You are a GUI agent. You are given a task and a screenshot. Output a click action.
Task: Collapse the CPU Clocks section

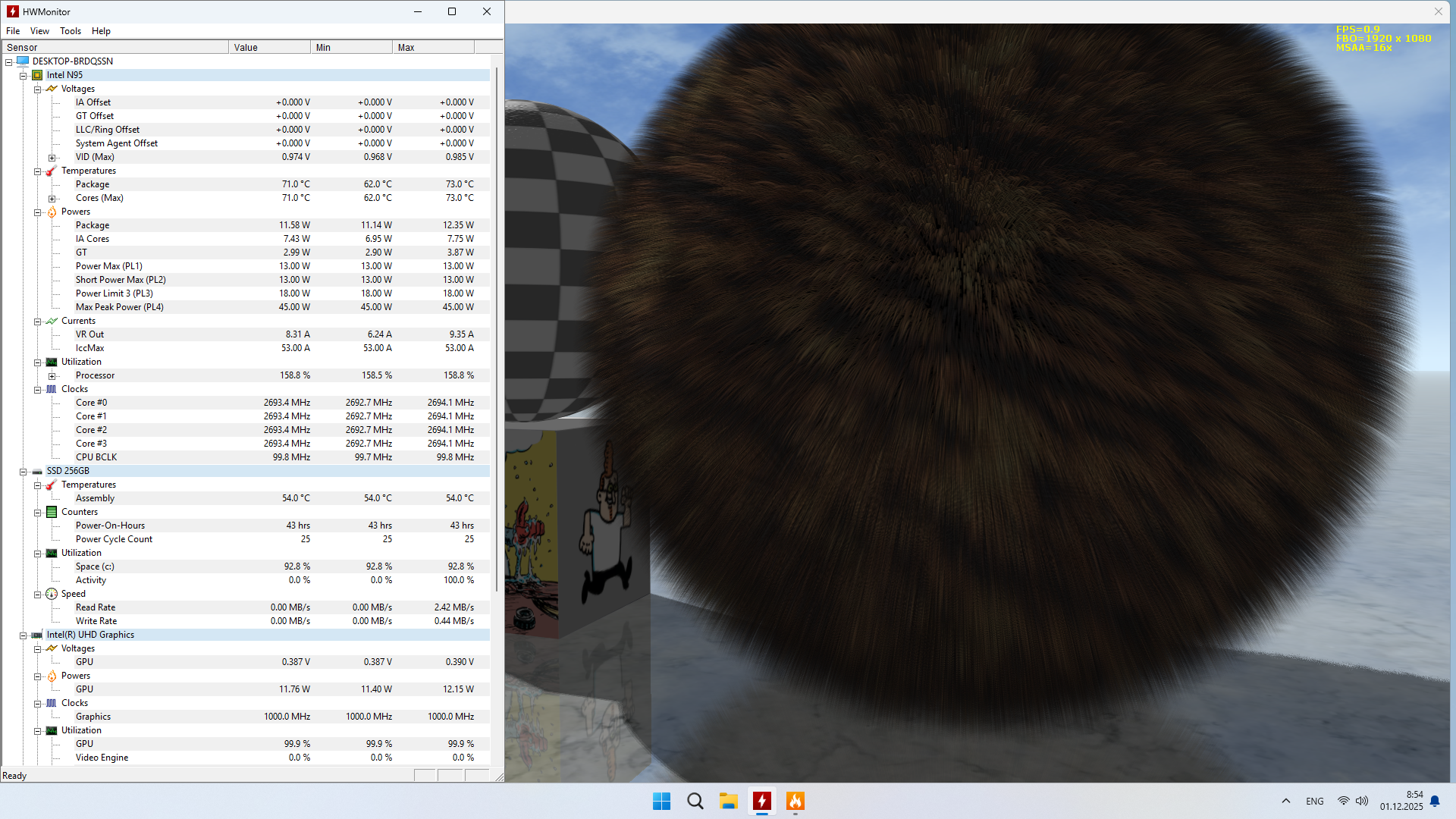37,390
